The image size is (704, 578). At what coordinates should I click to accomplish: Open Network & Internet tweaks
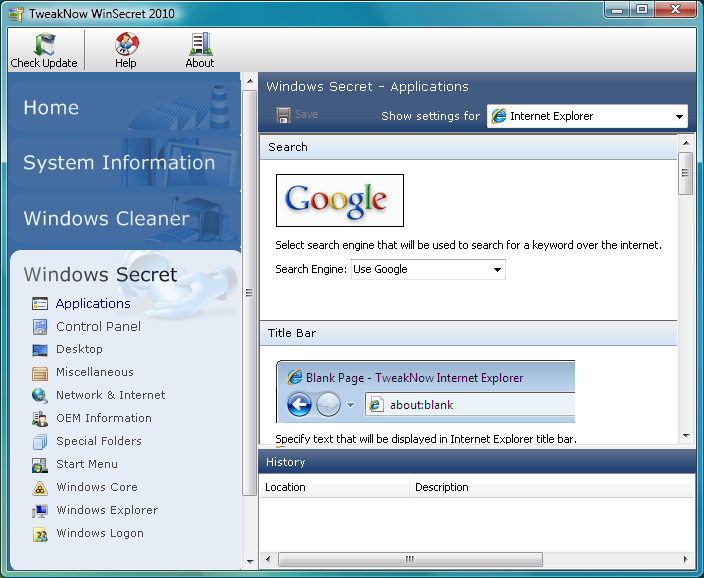click(x=110, y=395)
